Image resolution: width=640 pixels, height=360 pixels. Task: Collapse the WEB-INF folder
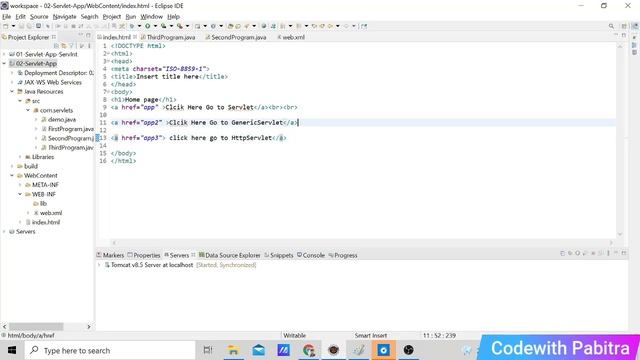click(x=20, y=195)
